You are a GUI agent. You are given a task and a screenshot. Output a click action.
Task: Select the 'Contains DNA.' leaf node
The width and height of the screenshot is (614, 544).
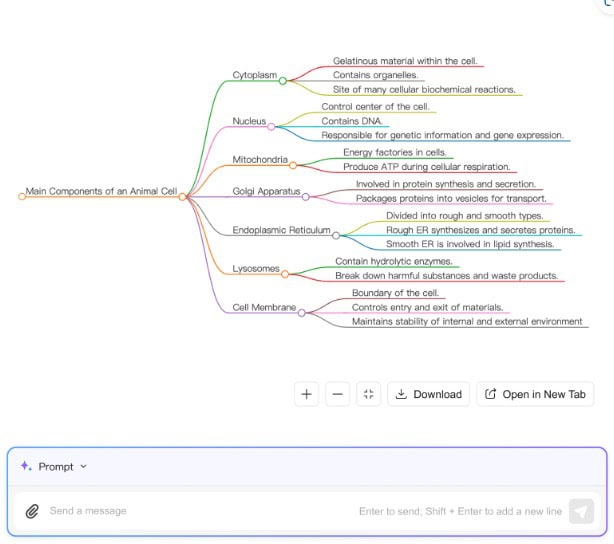(351, 121)
